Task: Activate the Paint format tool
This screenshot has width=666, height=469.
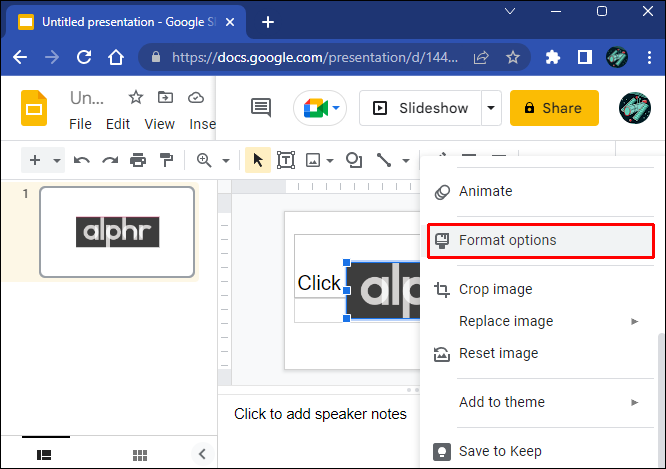Action: point(166,160)
